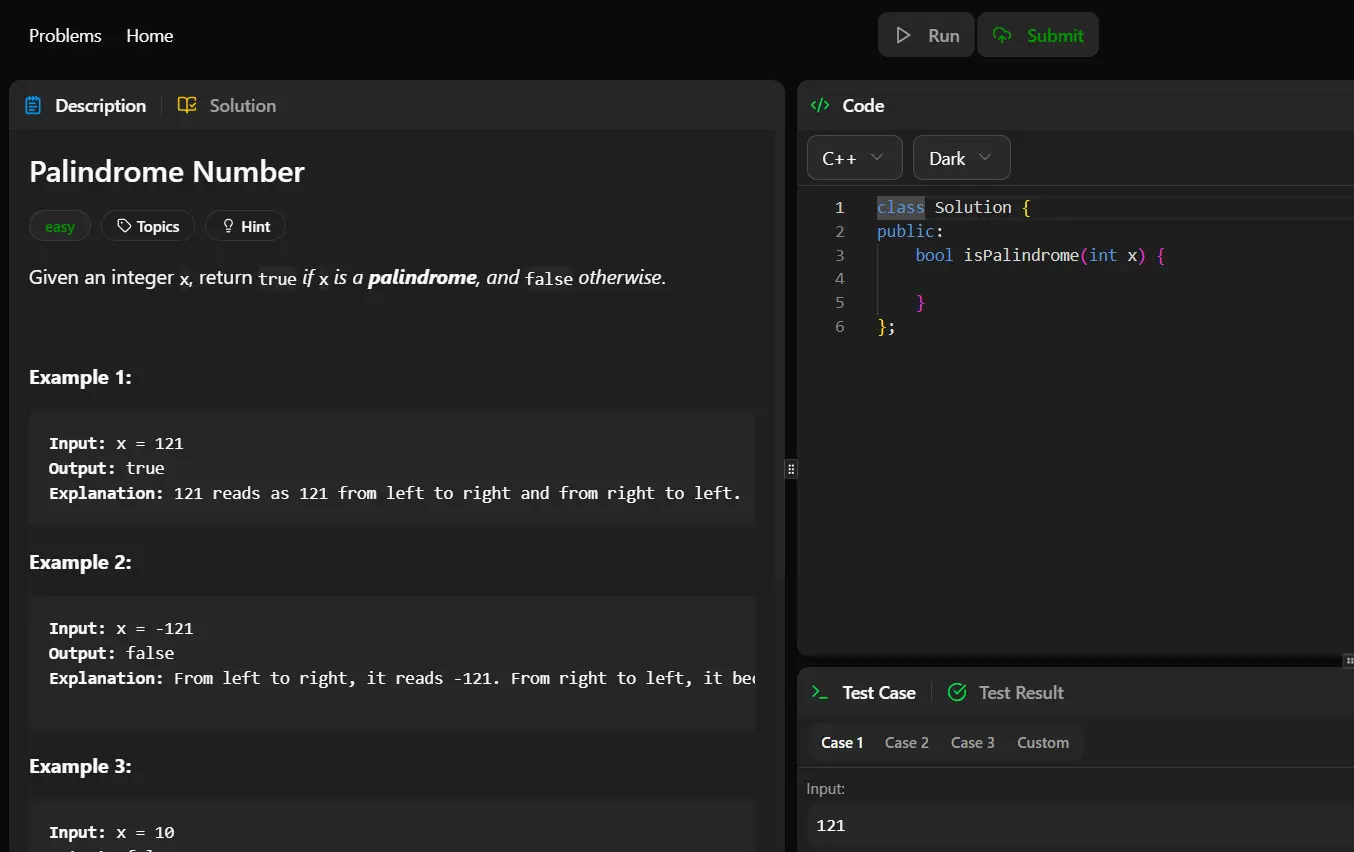Open the Problems page link
The image size is (1354, 852).
point(65,35)
